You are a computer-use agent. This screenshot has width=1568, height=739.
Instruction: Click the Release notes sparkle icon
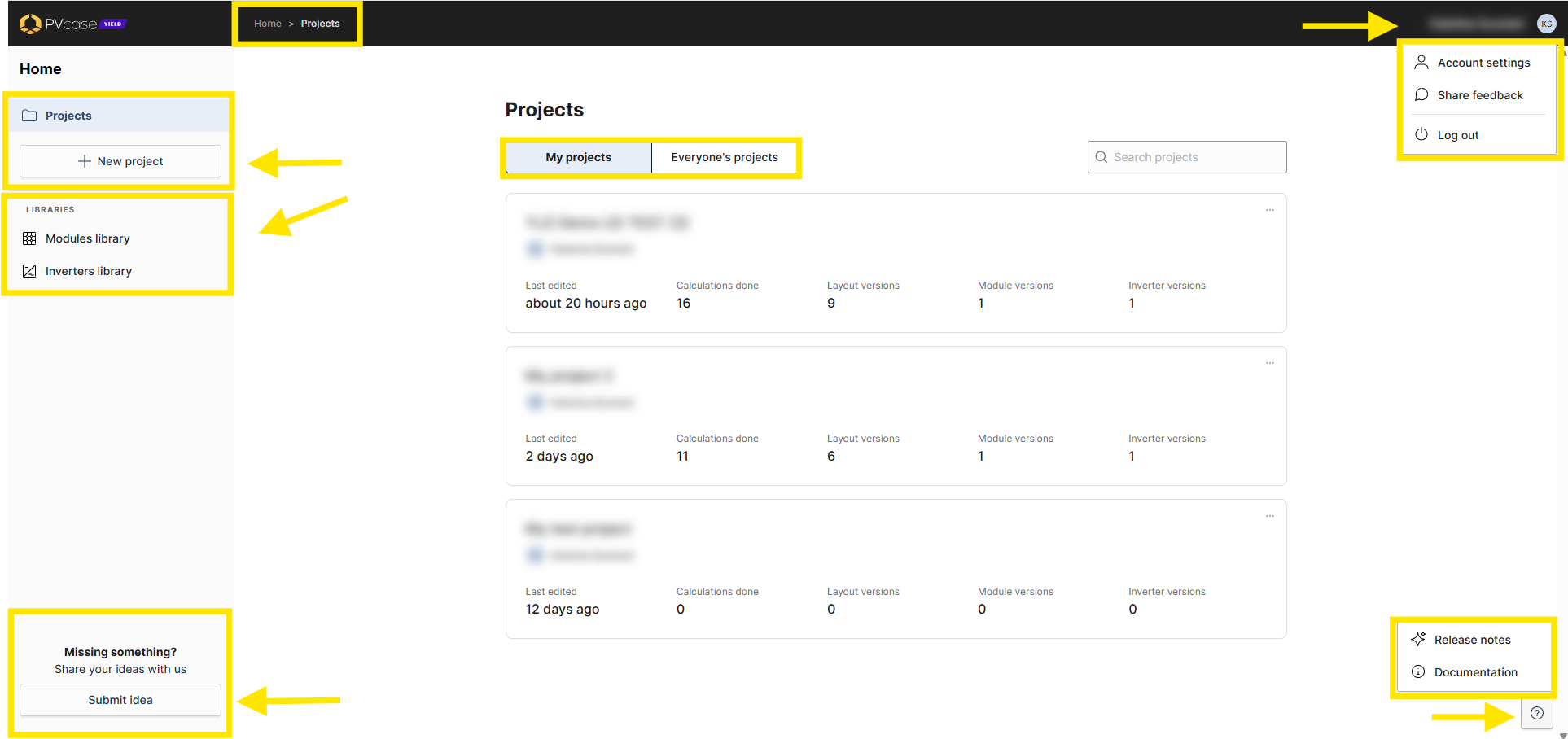1418,639
